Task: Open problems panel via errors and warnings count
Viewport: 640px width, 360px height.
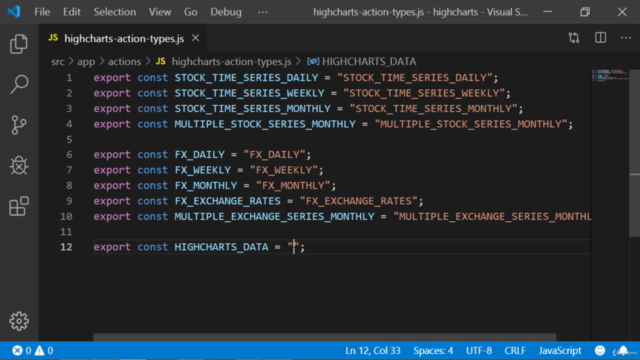Action: (x=33, y=351)
